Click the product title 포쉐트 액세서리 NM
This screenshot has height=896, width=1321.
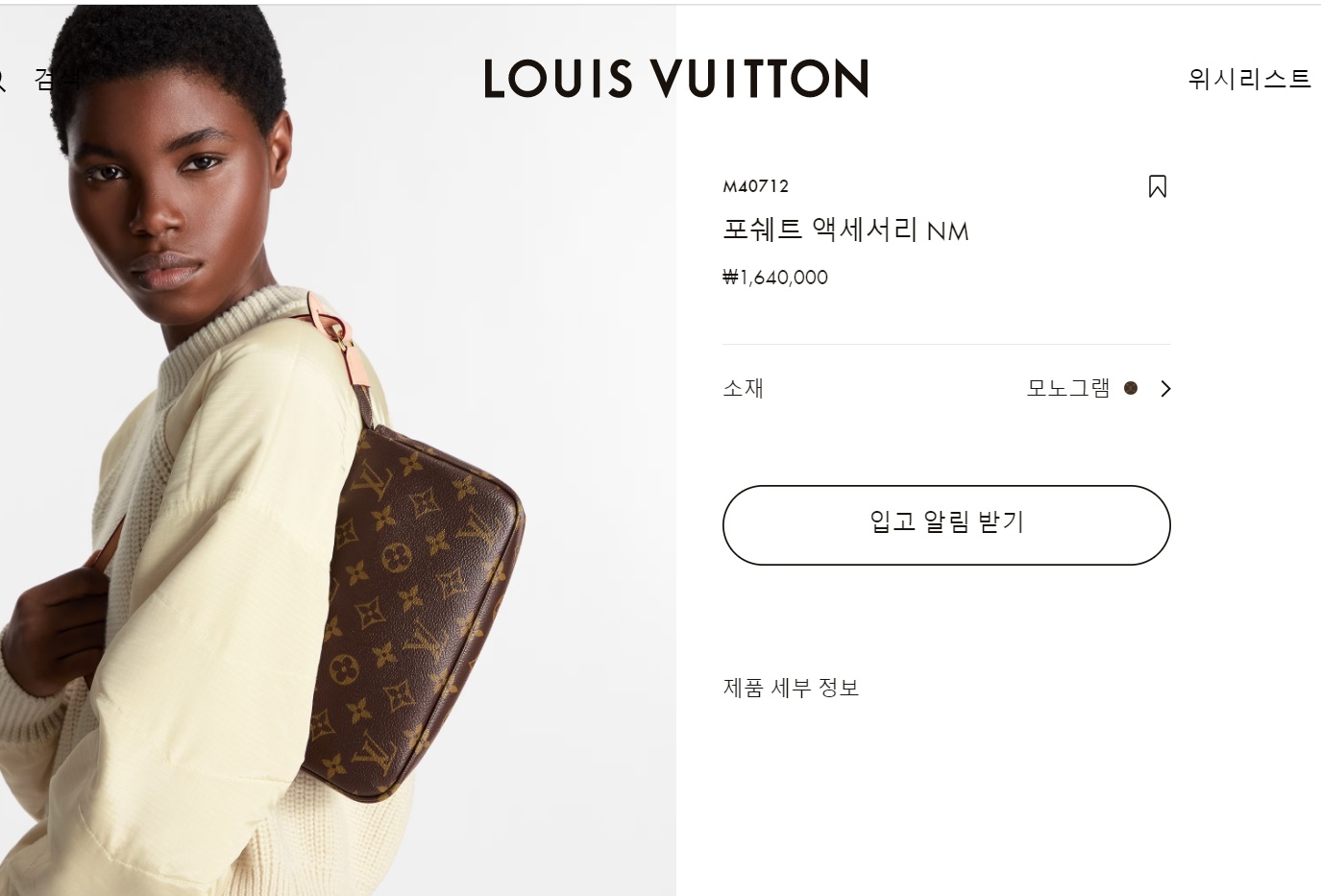pos(845,230)
